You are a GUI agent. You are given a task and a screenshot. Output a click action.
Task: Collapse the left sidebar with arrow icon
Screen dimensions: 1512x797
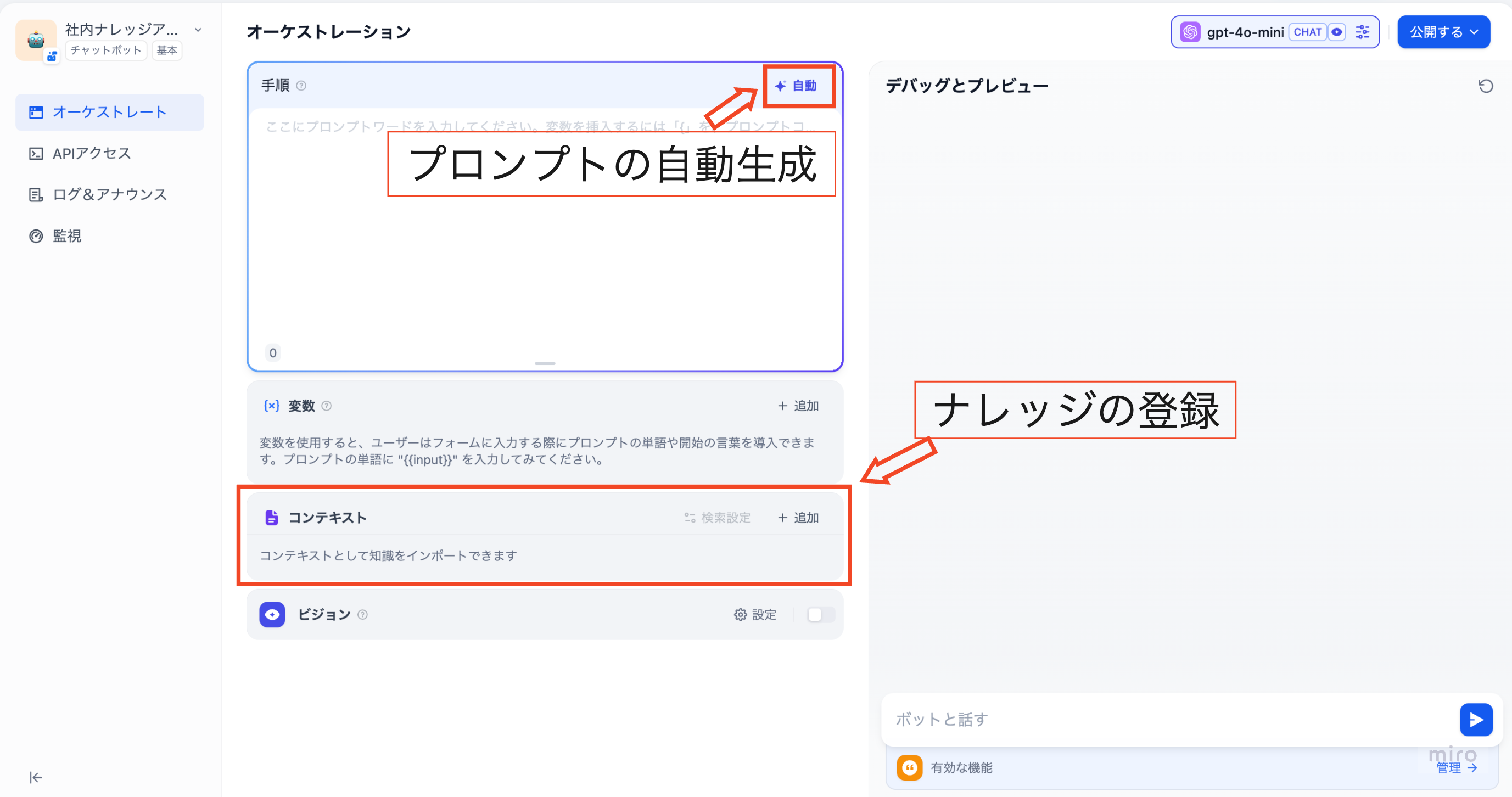point(35,777)
